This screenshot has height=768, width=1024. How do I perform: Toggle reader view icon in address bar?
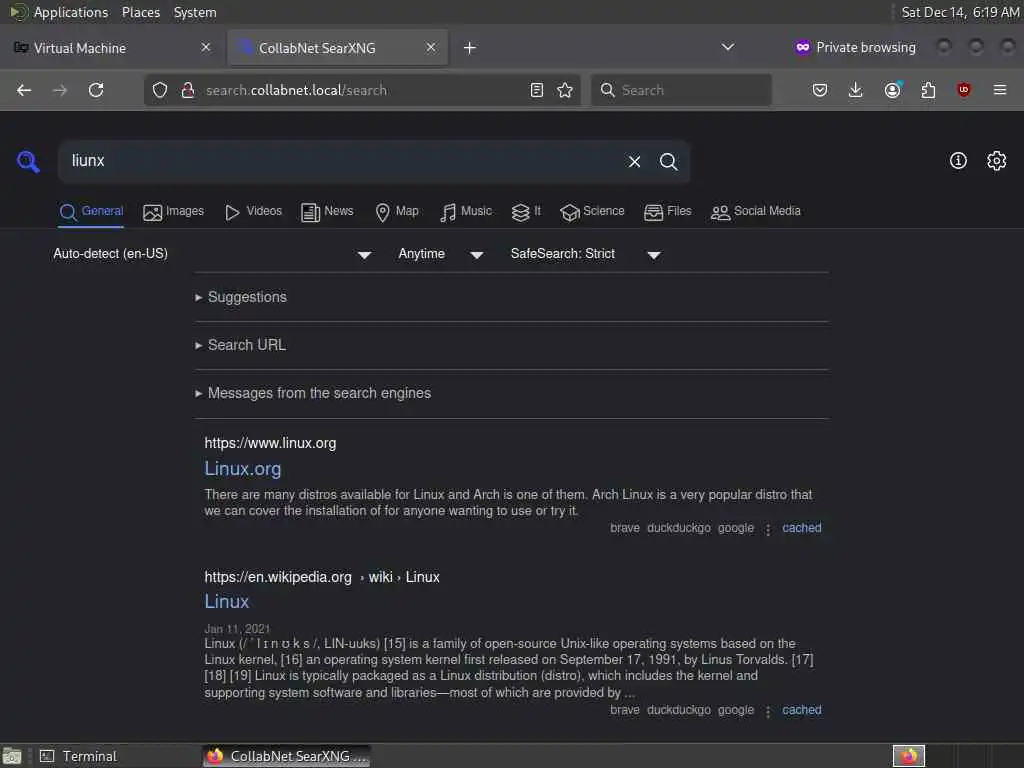pos(536,90)
